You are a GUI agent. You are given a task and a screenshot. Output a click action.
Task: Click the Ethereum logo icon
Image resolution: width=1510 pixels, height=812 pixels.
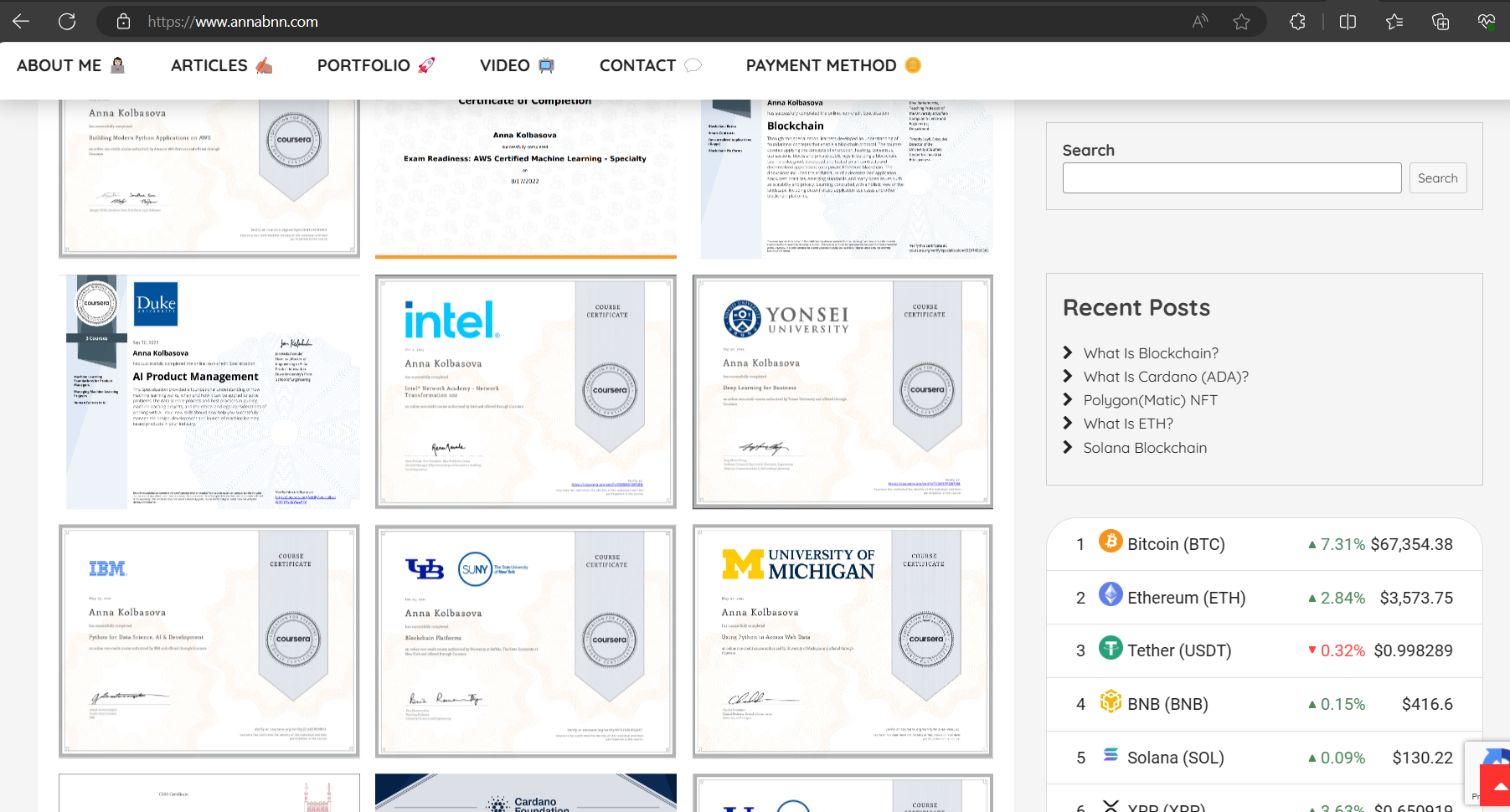[1111, 594]
